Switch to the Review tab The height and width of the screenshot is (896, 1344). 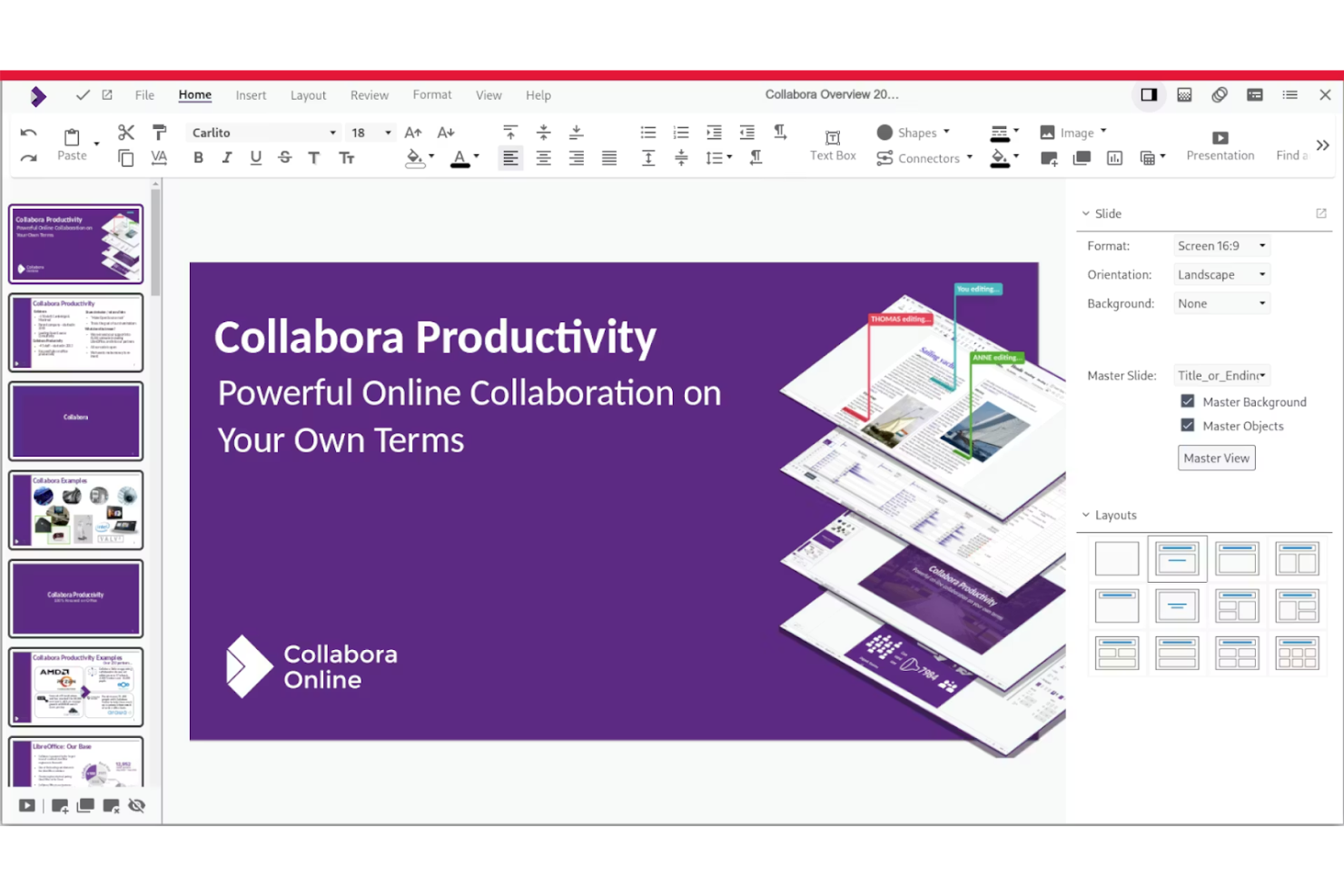369,94
